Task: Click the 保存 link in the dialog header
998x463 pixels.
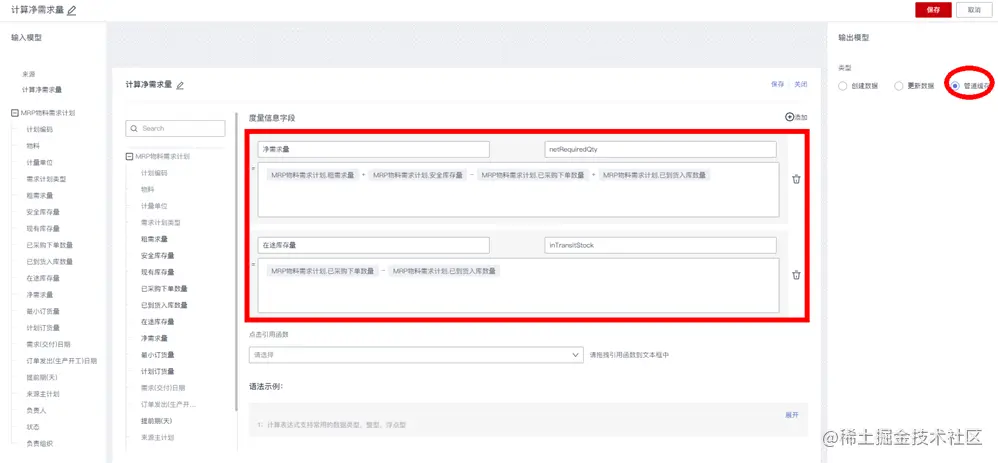Action: [x=777, y=84]
